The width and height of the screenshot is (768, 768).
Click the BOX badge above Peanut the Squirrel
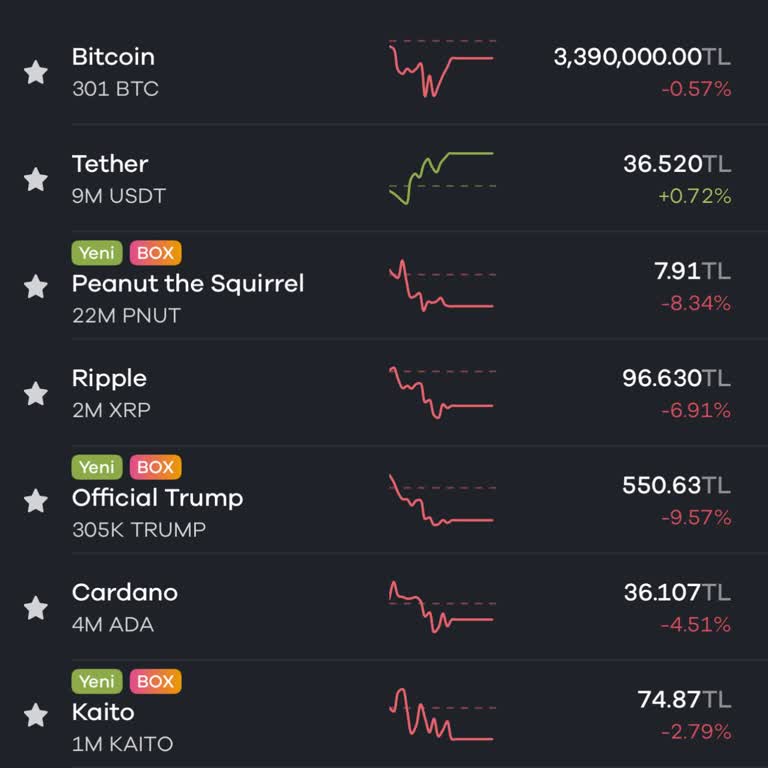pyautogui.click(x=156, y=253)
